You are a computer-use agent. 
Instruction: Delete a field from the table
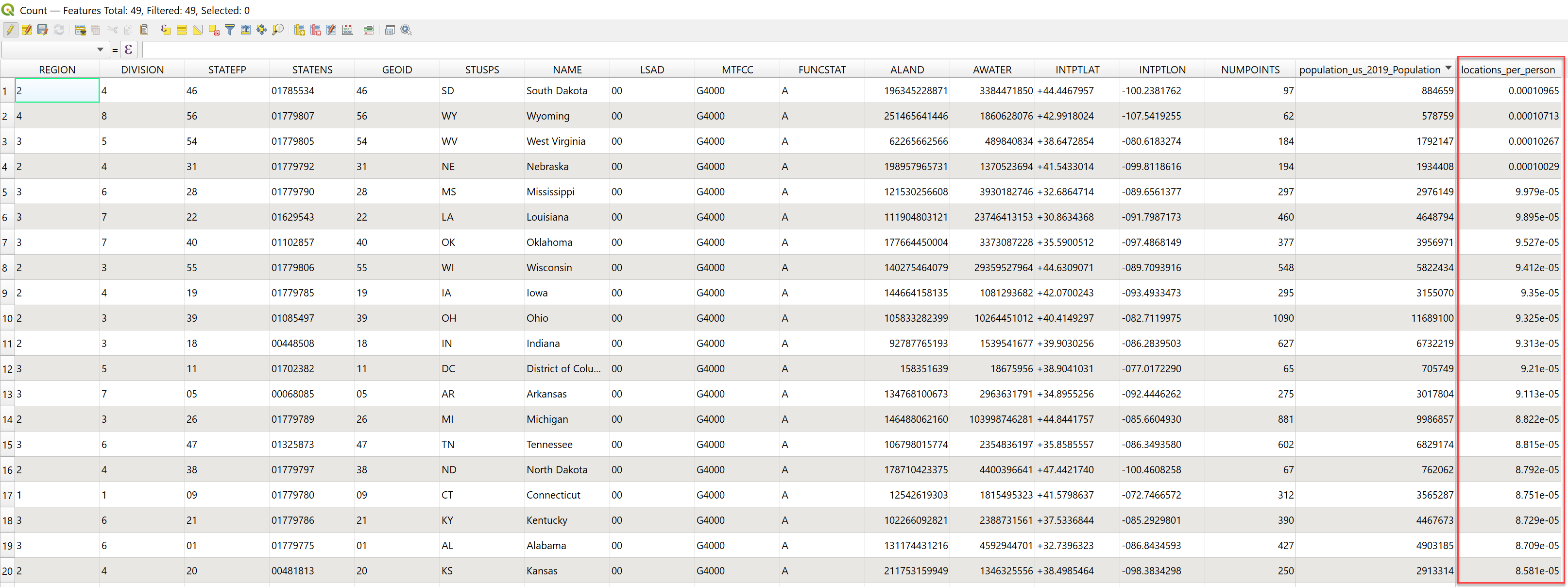click(x=315, y=30)
